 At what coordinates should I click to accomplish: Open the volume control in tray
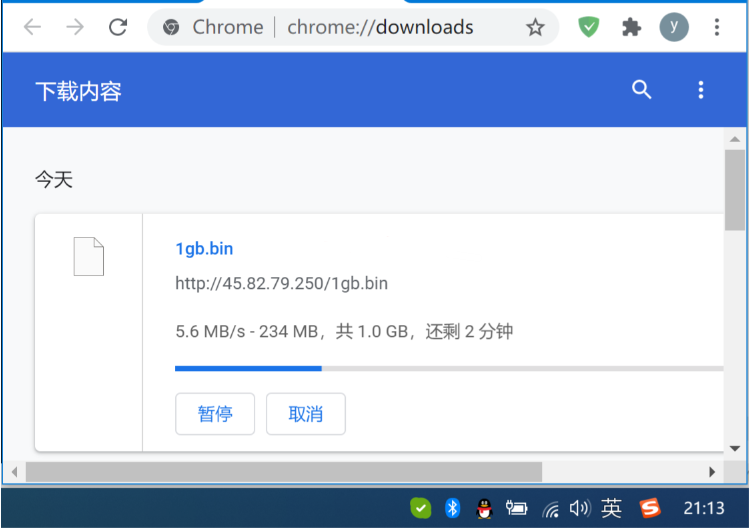point(580,508)
